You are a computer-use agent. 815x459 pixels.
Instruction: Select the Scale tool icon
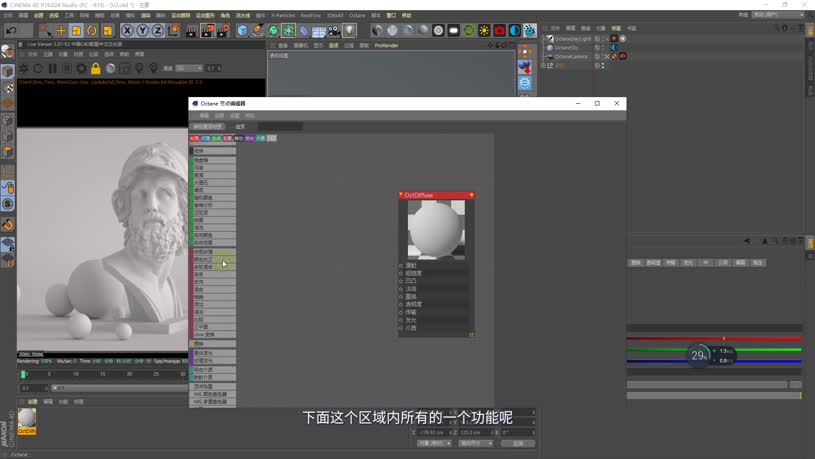[x=76, y=31]
